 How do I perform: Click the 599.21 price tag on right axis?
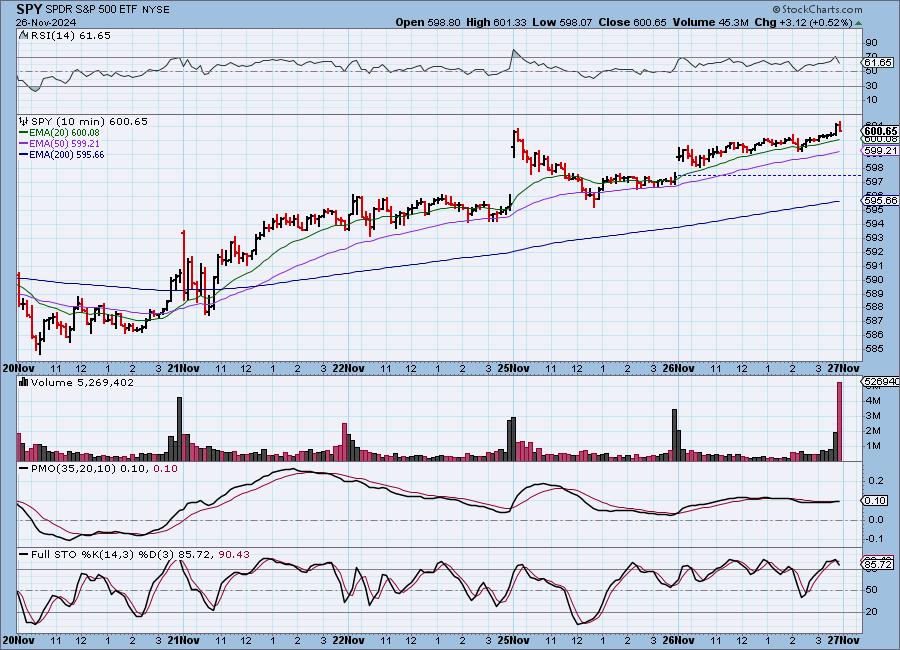pyautogui.click(x=880, y=150)
